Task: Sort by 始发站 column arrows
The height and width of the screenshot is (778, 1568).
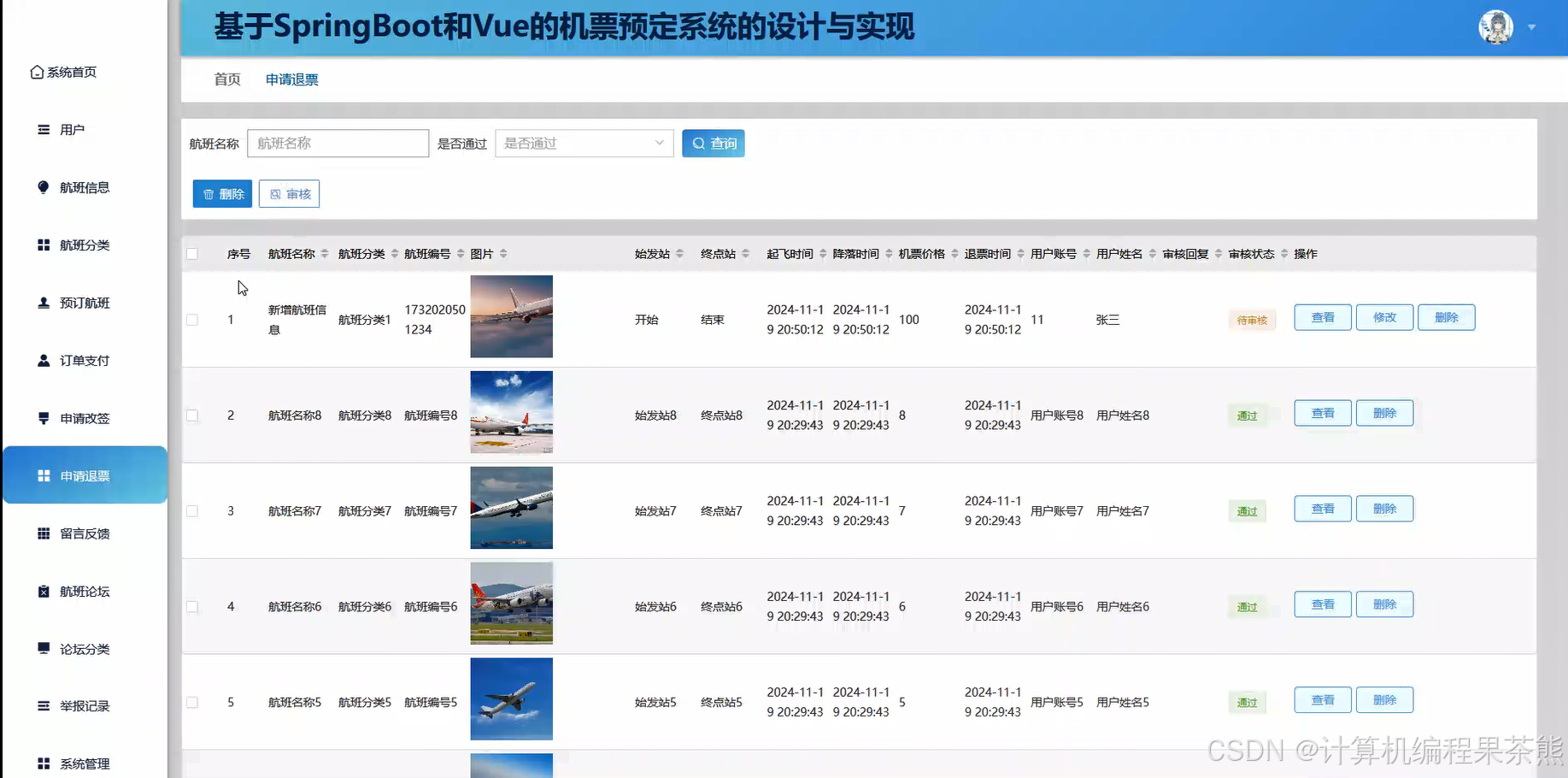Action: (679, 254)
